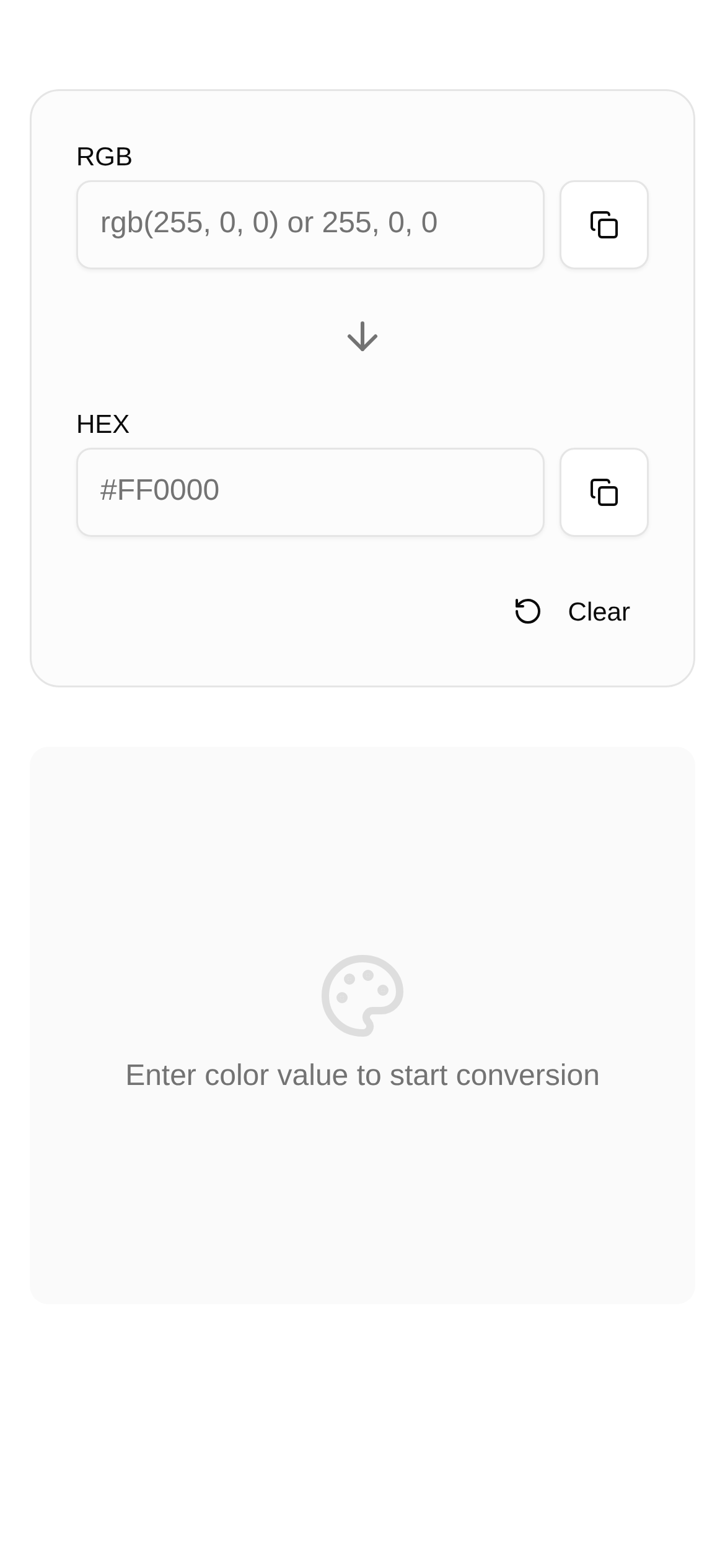Screen dimensions: 725x1568
Task: Focus the HEX input field
Action: (310, 492)
